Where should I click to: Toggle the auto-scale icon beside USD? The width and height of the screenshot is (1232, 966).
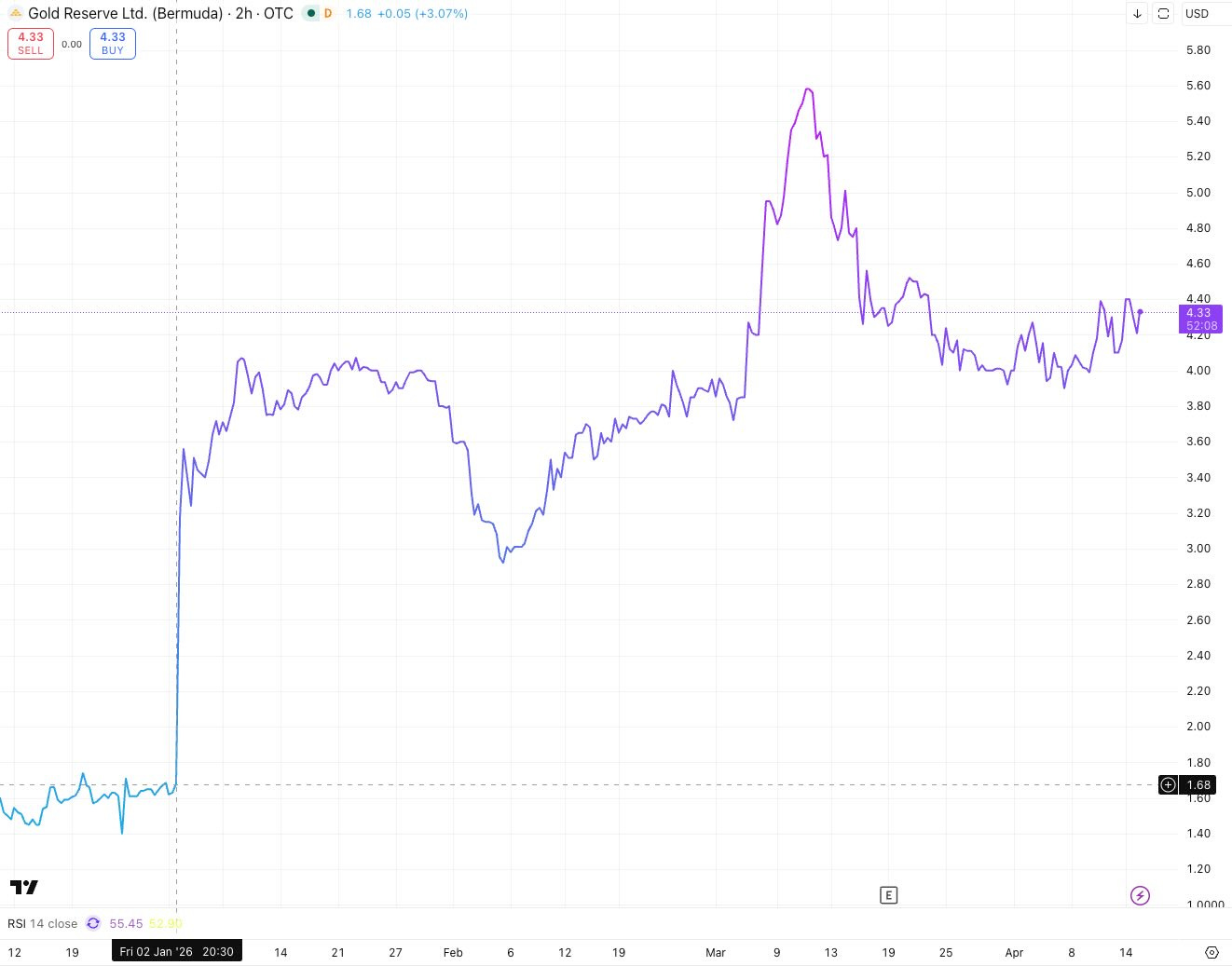point(1163,13)
